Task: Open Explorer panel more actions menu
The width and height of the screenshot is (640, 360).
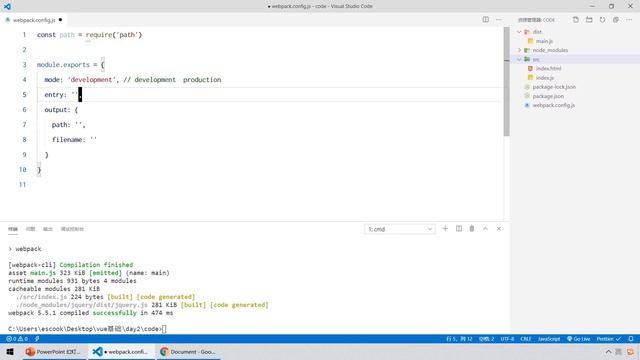Action: pos(629,20)
